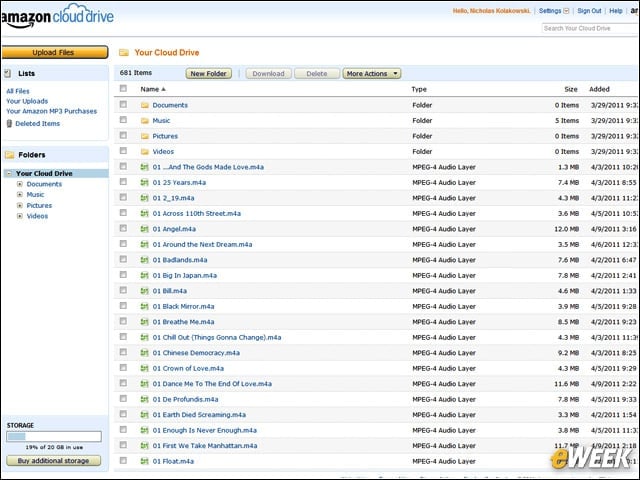
Task: Click the Lists panel header icon
Action: pos(7,73)
